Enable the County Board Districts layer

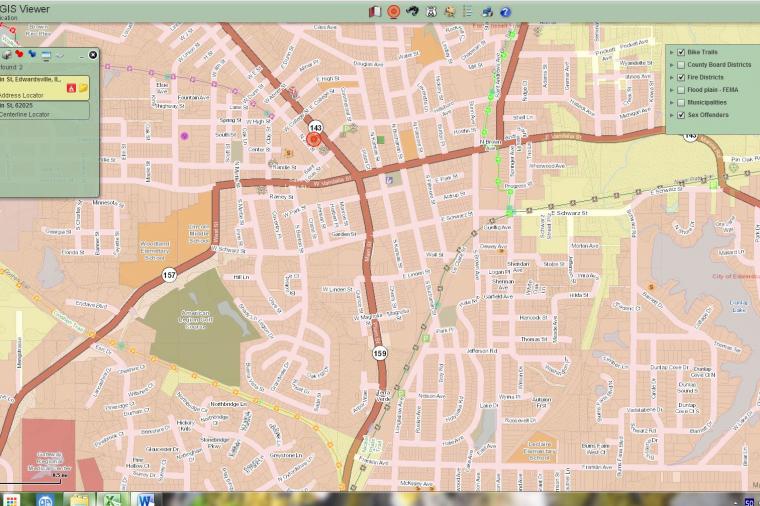(681, 65)
